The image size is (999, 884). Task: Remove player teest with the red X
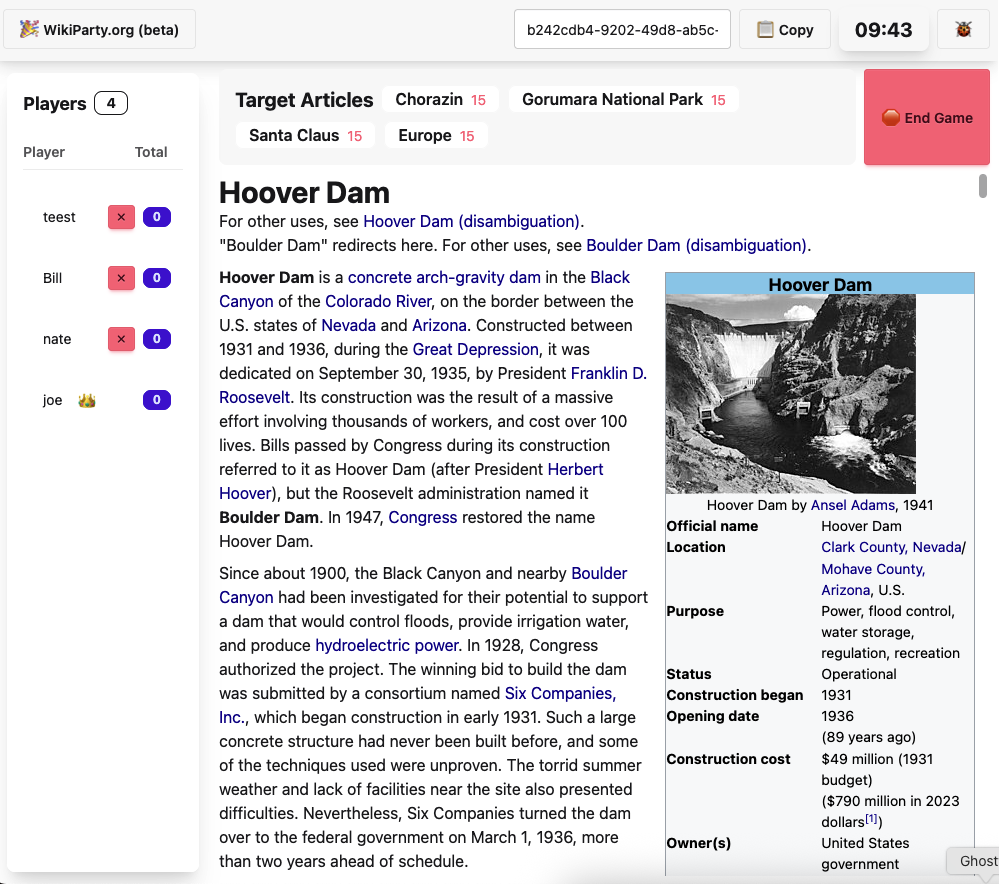click(121, 217)
